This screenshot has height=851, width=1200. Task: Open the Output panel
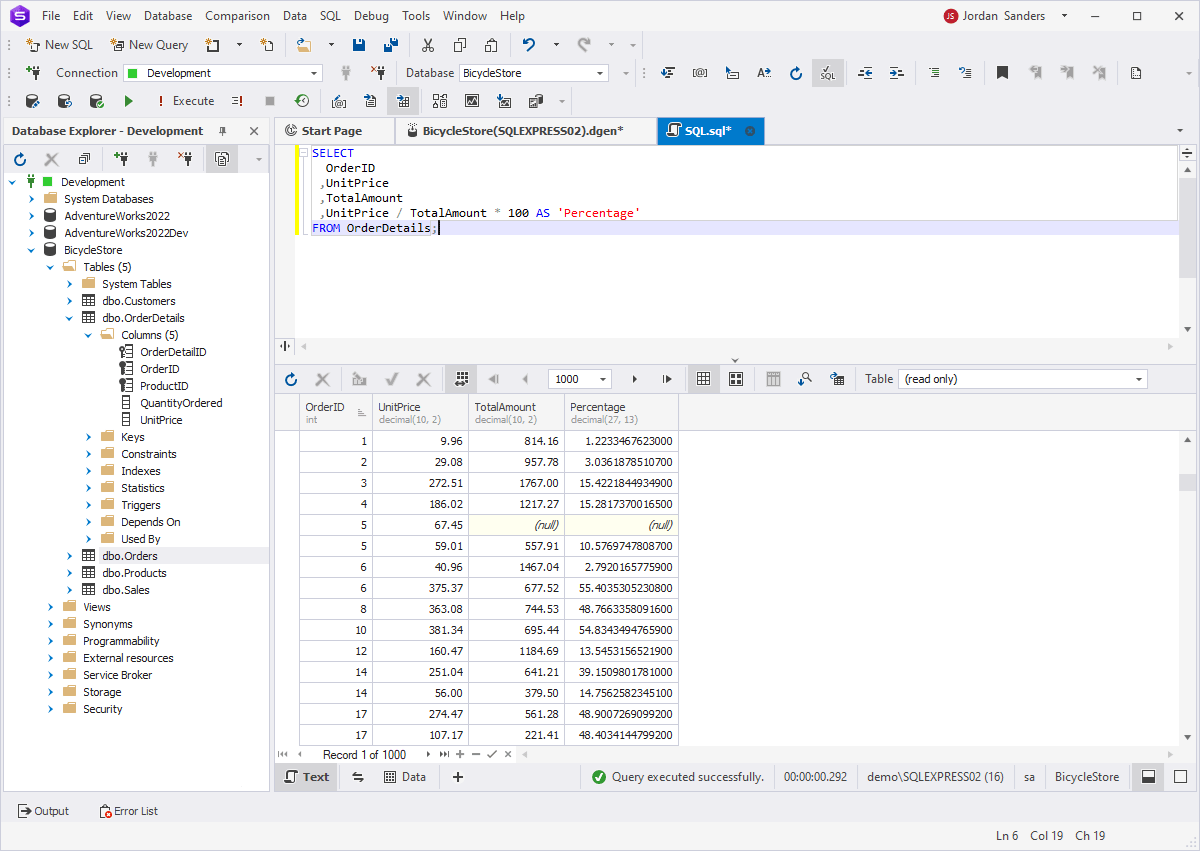[44, 811]
